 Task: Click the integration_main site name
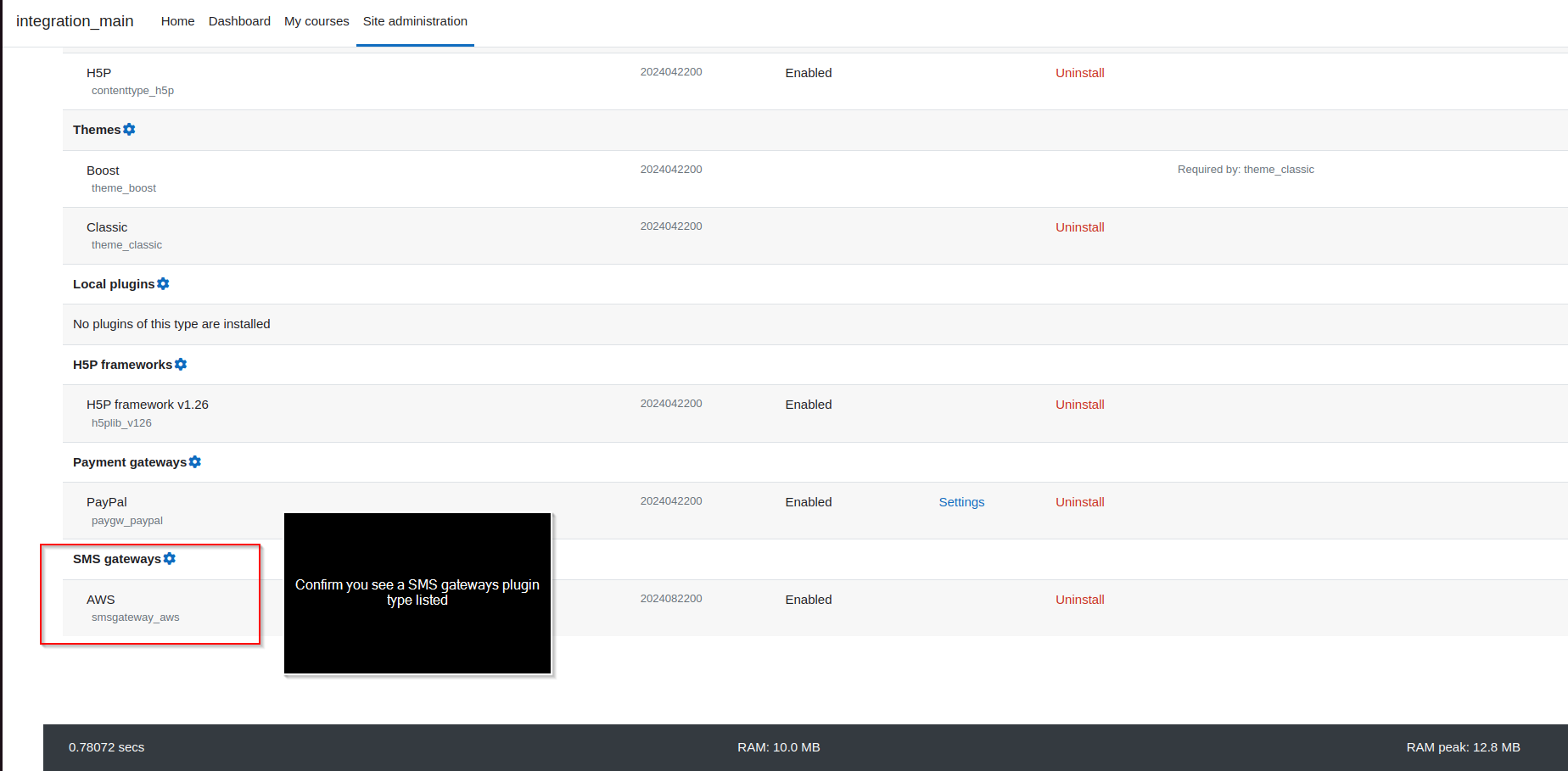tap(75, 21)
